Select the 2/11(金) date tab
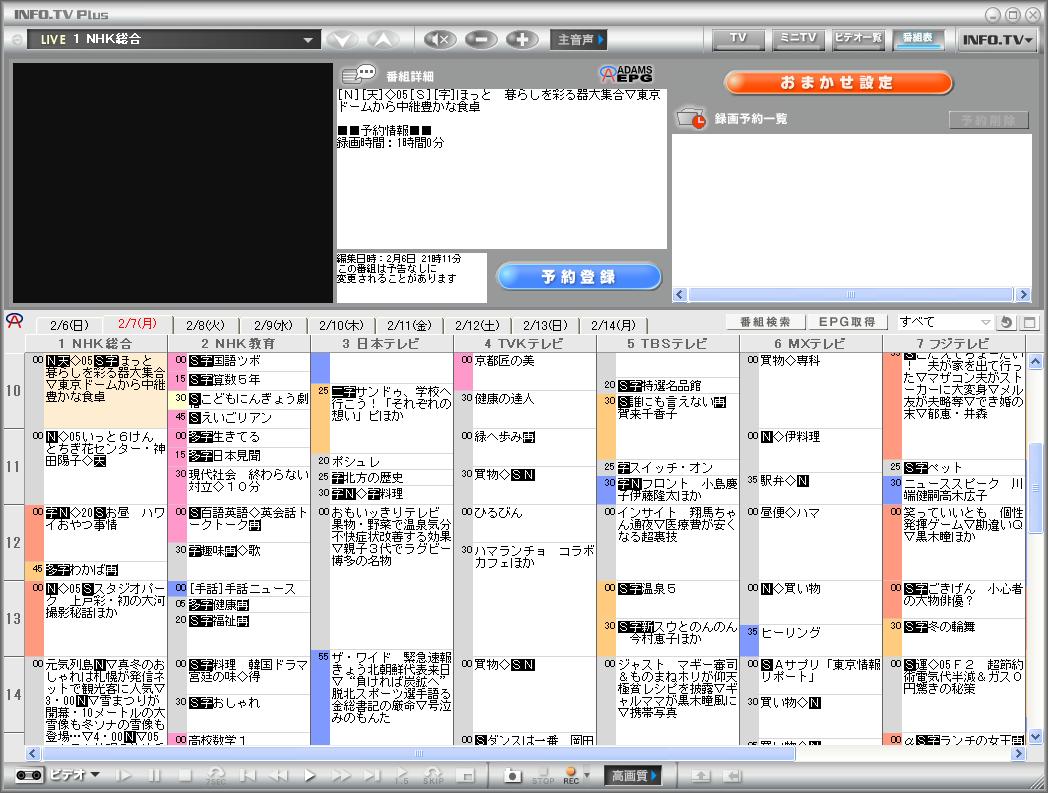The height and width of the screenshot is (793, 1048). 410,325
